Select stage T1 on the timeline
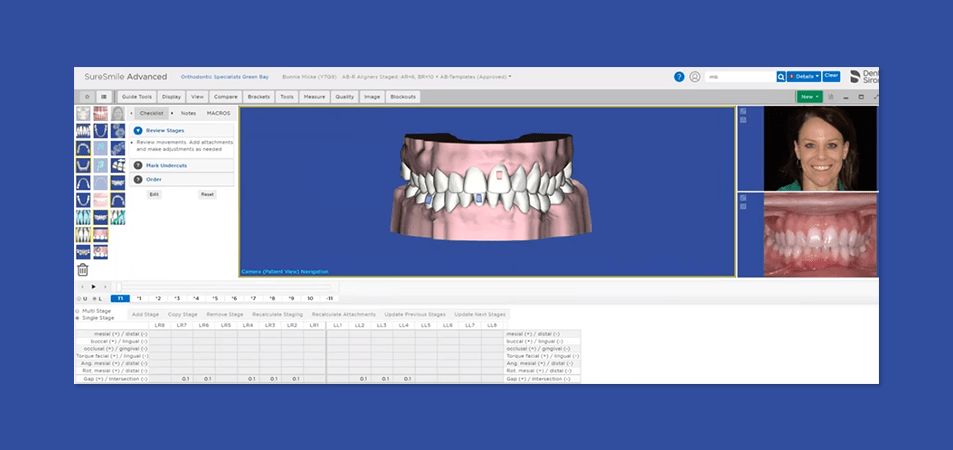 pos(120,299)
